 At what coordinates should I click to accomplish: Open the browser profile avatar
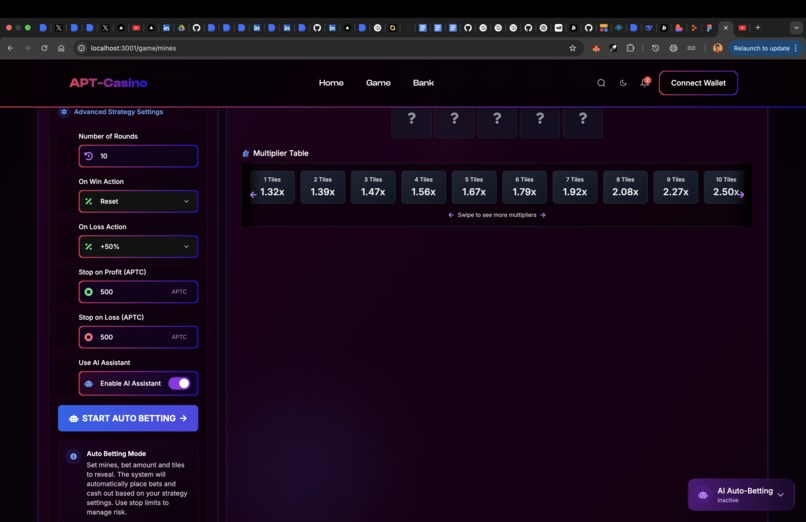click(718, 48)
